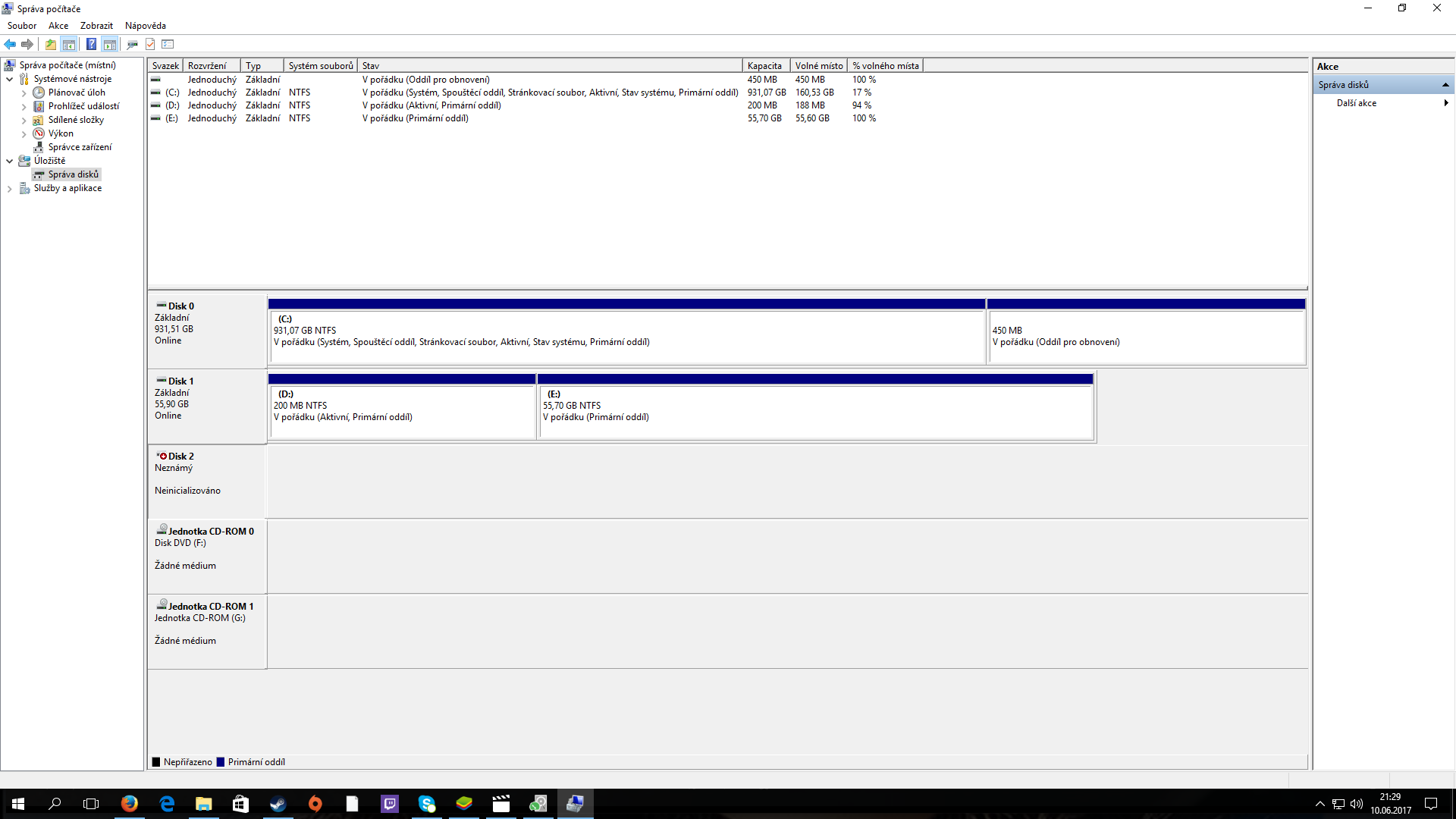
Task: Collapse the Systémové nástroje tree node
Action: pos(9,79)
